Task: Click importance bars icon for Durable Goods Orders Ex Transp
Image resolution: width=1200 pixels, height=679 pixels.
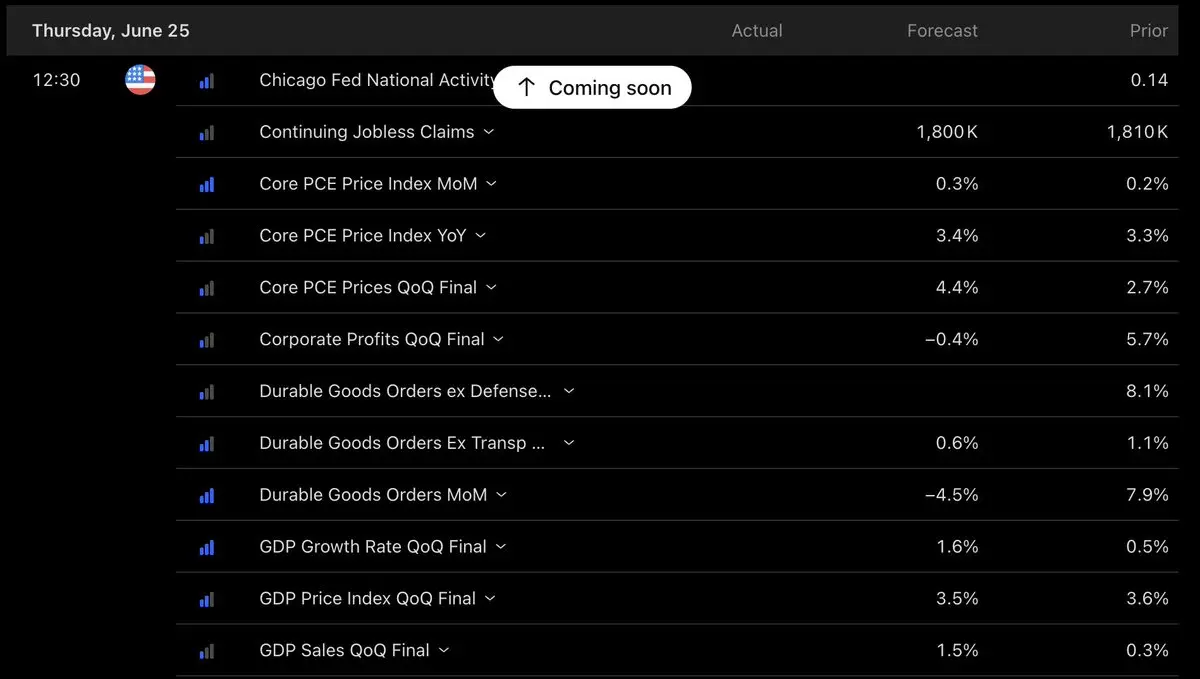Action: (x=207, y=445)
